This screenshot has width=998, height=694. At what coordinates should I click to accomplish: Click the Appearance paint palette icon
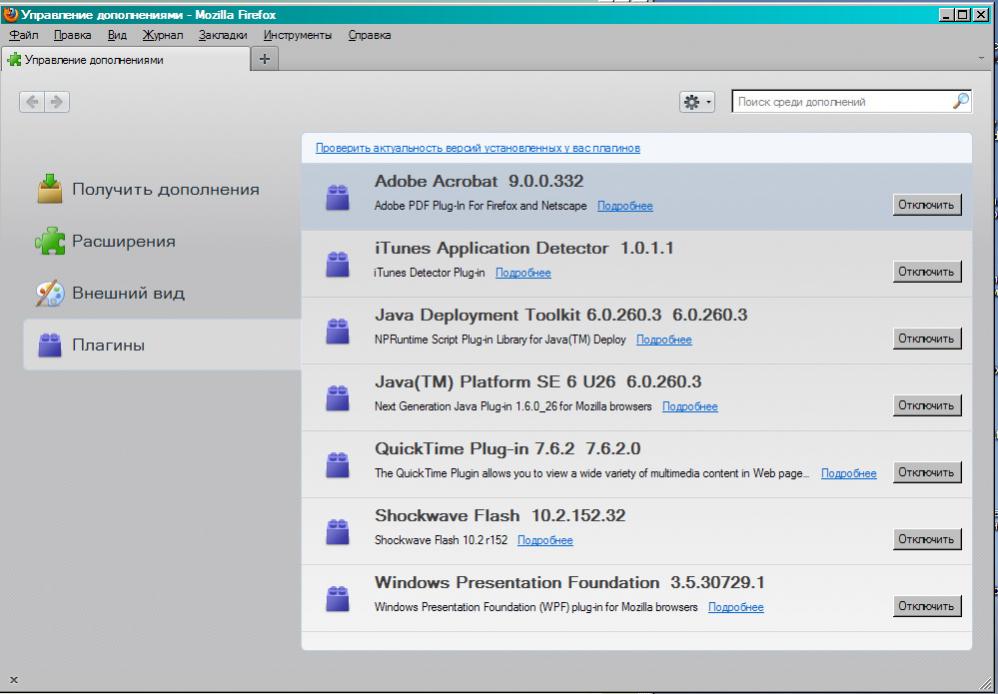pos(50,294)
